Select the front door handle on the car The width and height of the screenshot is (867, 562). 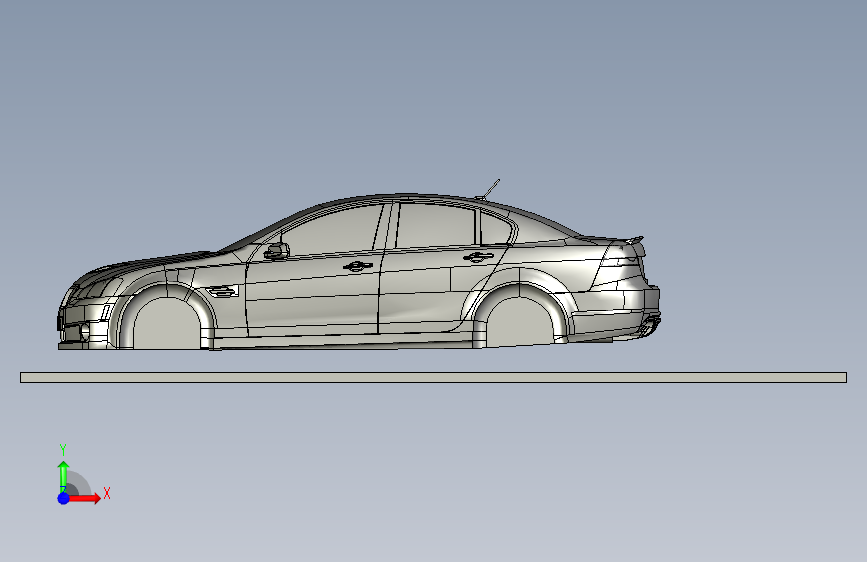[x=357, y=267]
